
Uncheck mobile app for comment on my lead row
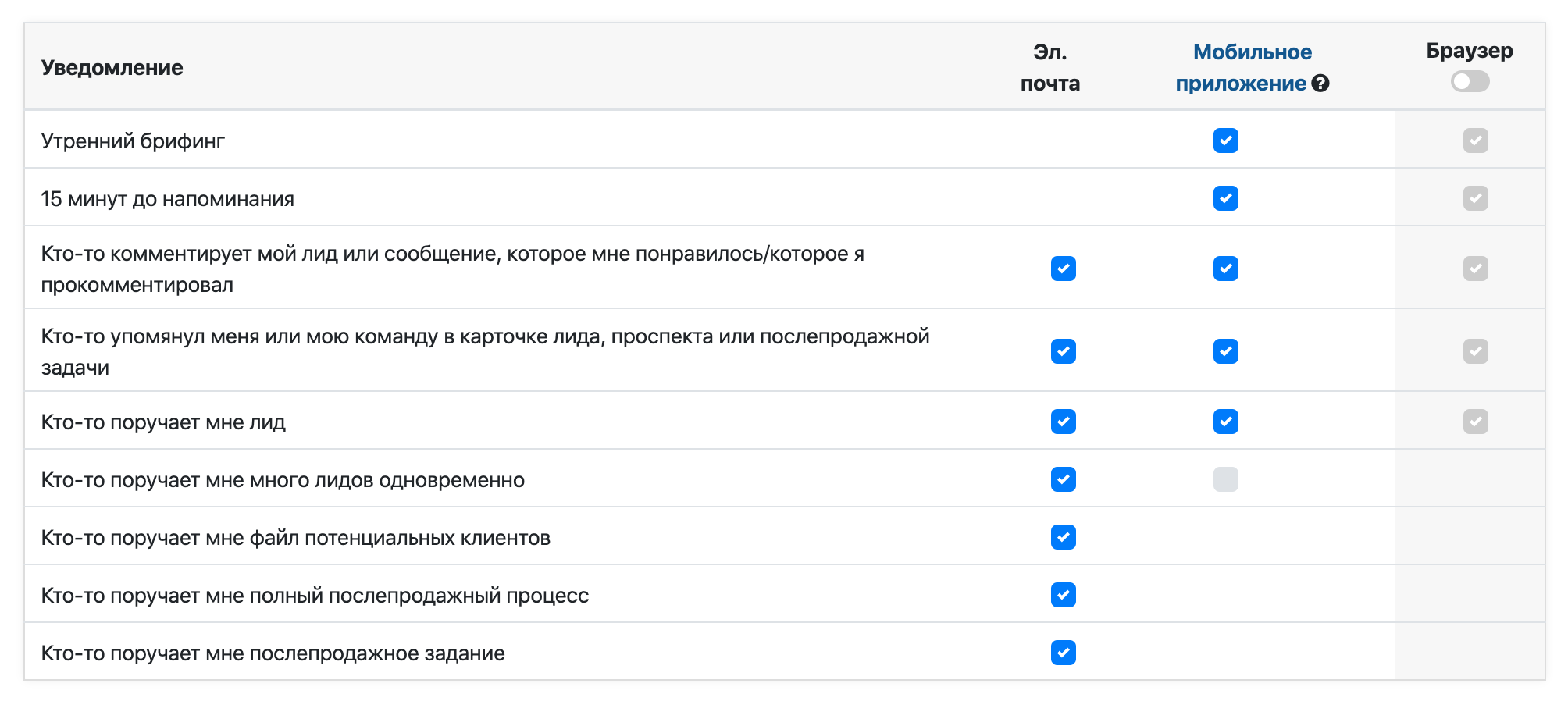coord(1225,269)
